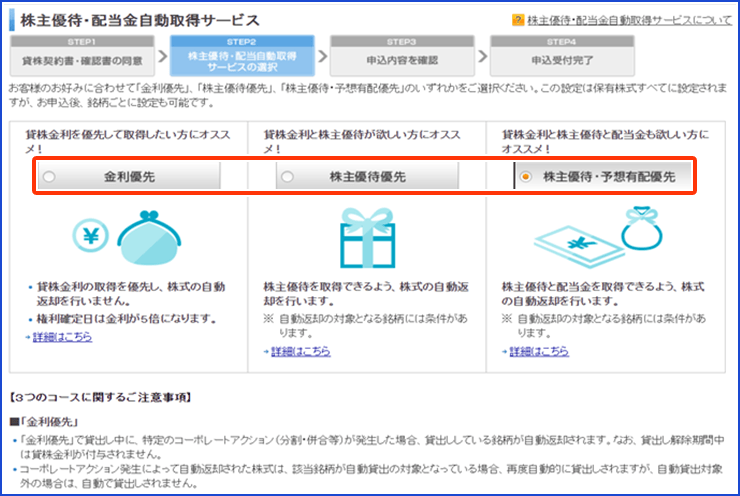Click the help icon beside サービスについて link

point(518,20)
